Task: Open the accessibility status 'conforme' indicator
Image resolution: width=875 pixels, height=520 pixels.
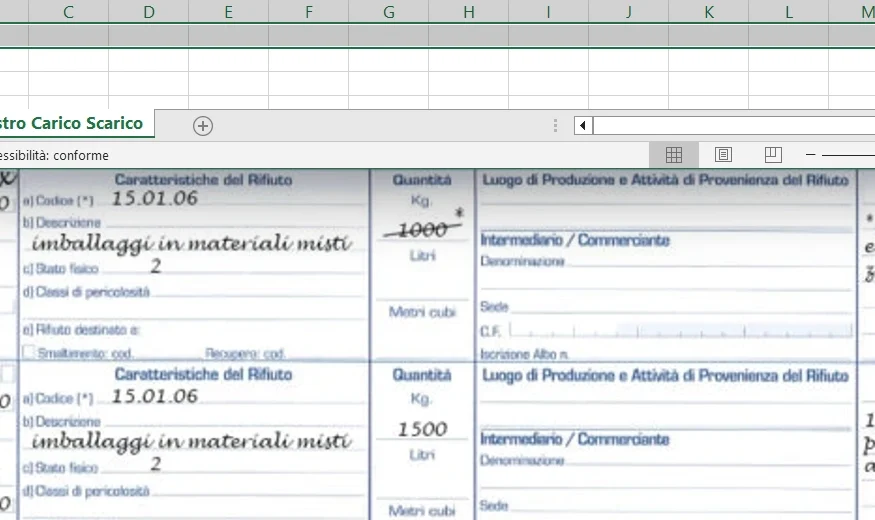Action: click(54, 155)
